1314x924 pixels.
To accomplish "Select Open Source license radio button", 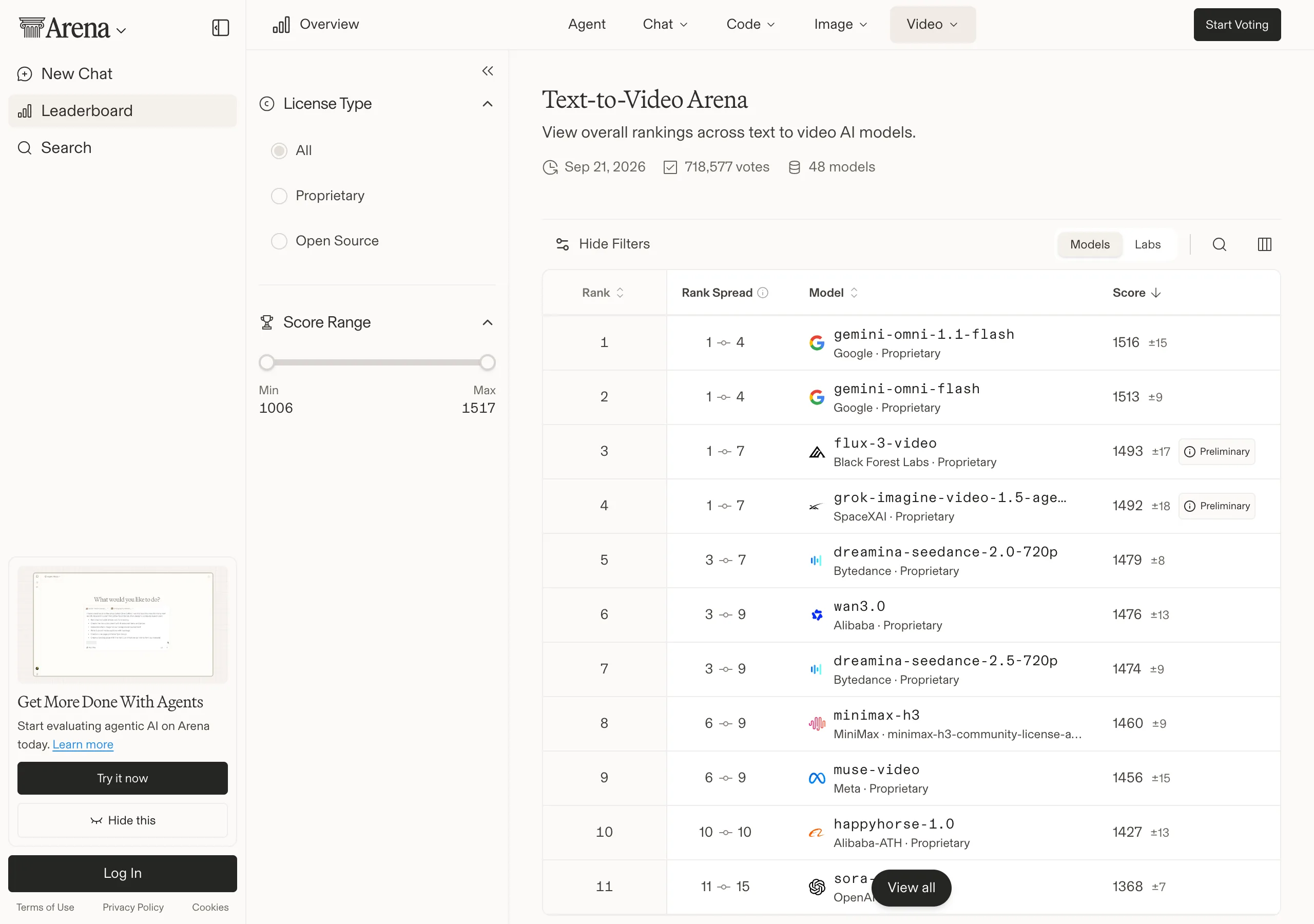I will (279, 241).
